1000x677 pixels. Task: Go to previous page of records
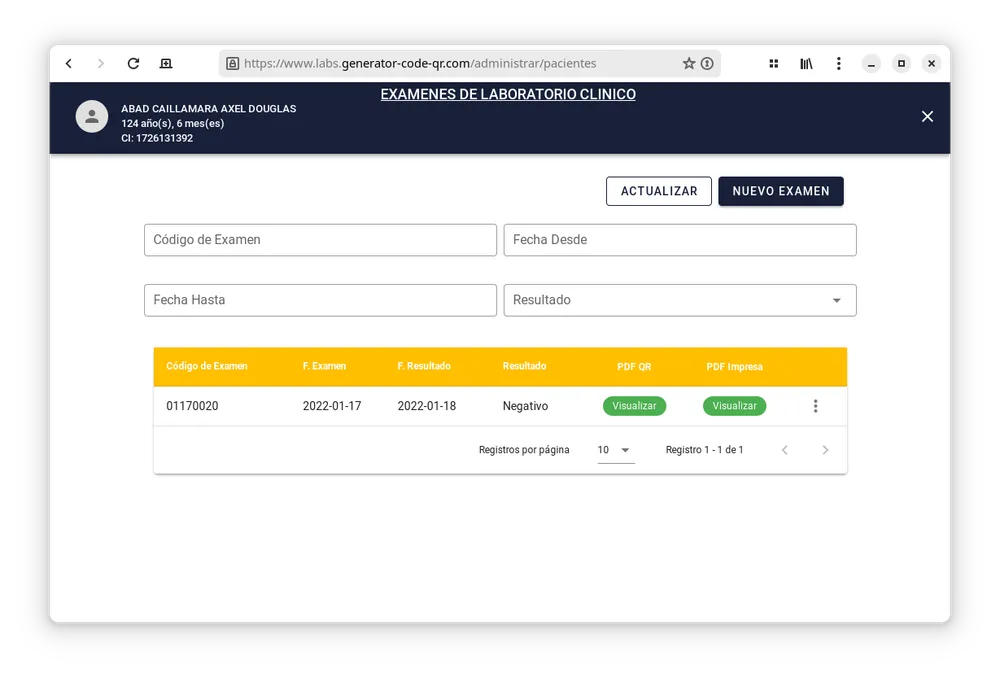pyautogui.click(x=784, y=450)
